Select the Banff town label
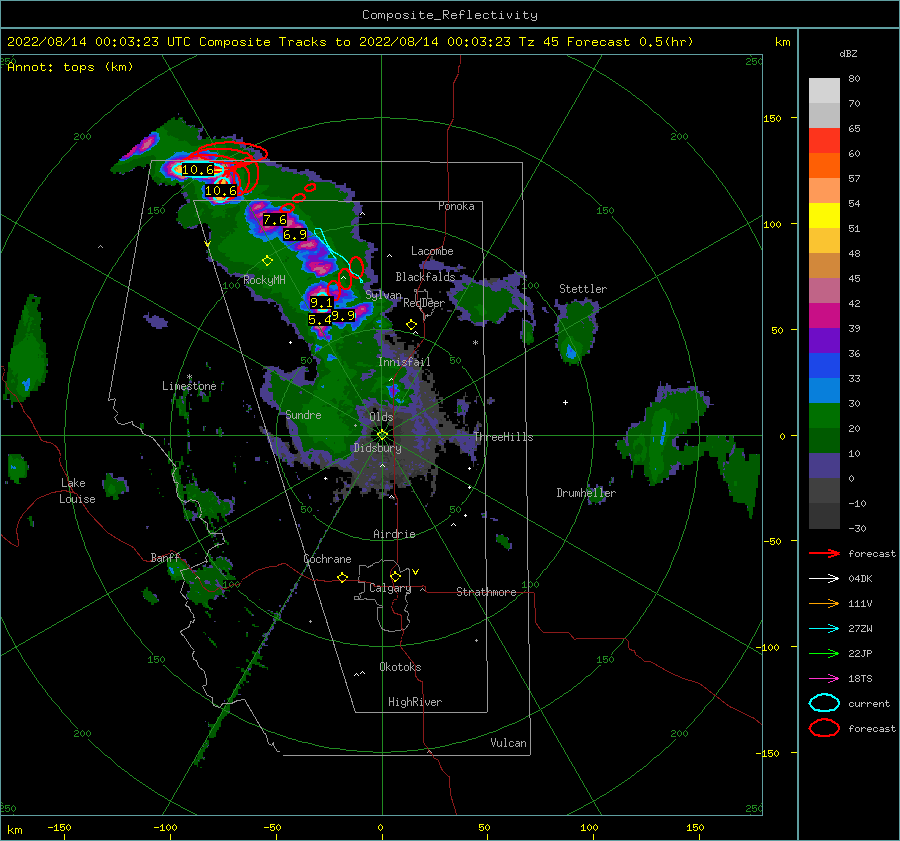 165,557
